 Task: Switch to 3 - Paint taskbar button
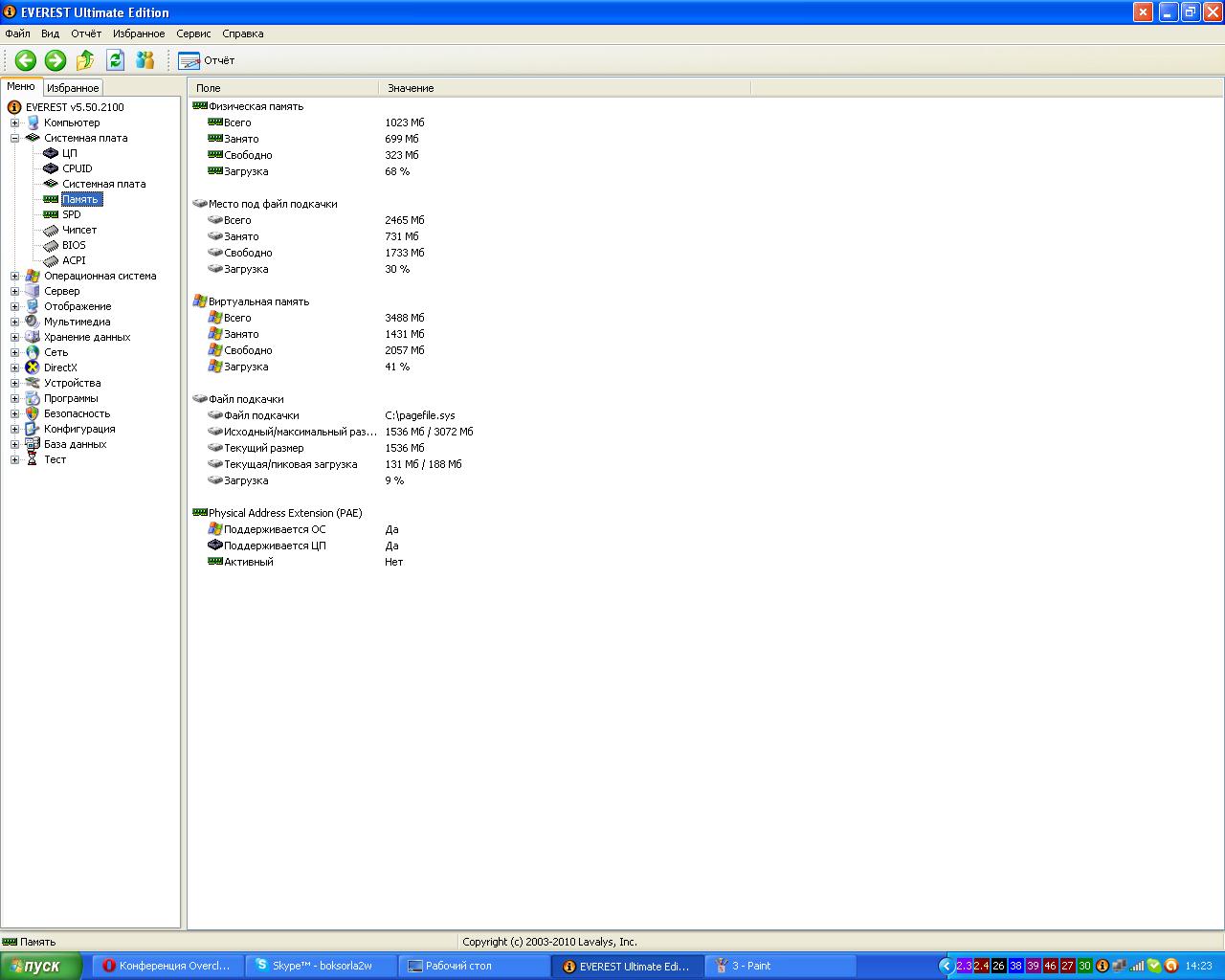pos(779,967)
